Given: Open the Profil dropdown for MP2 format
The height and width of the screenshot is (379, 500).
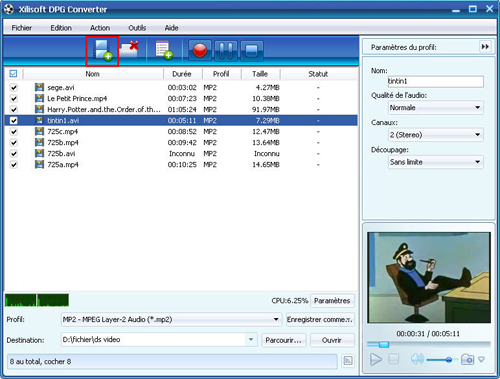Looking at the screenshot, I should coord(171,319).
